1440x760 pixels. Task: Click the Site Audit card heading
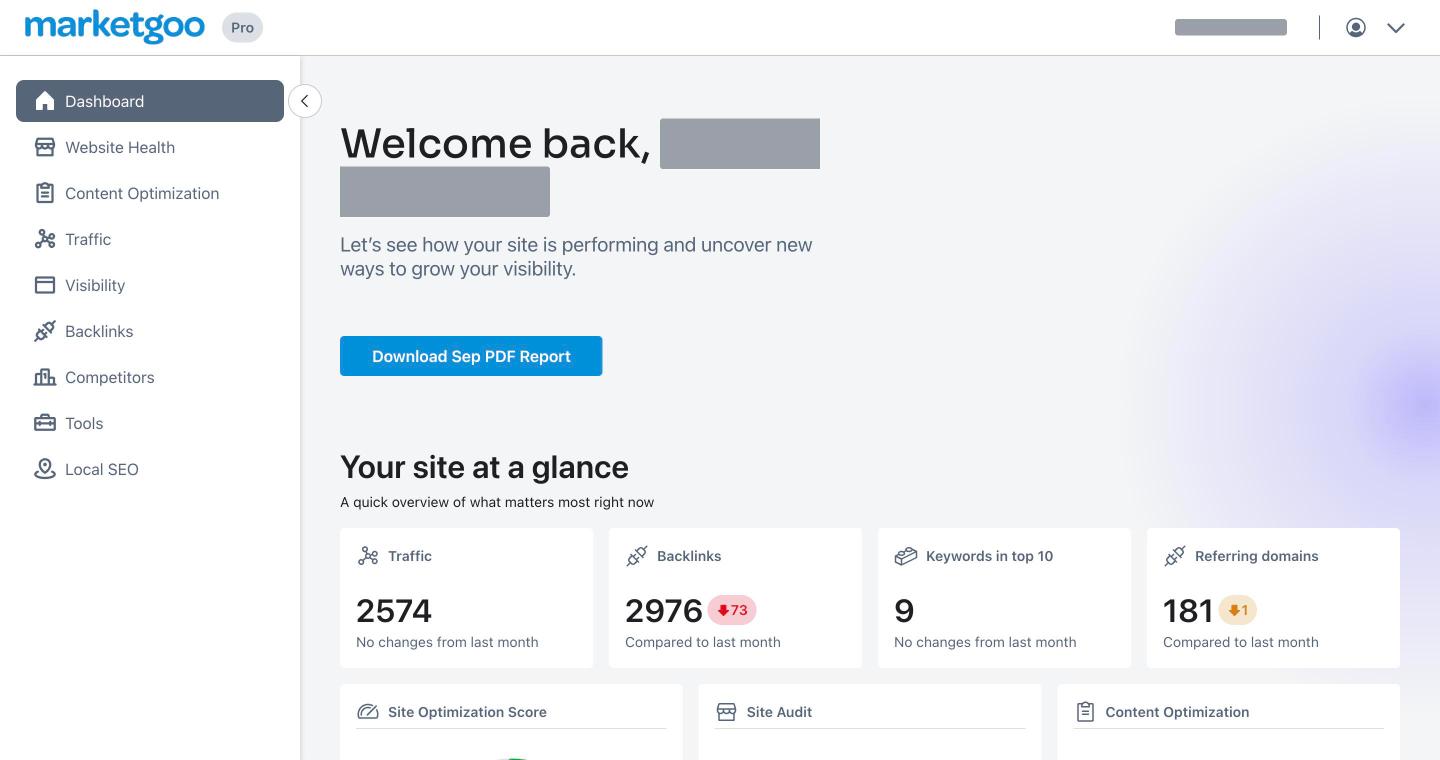click(779, 712)
